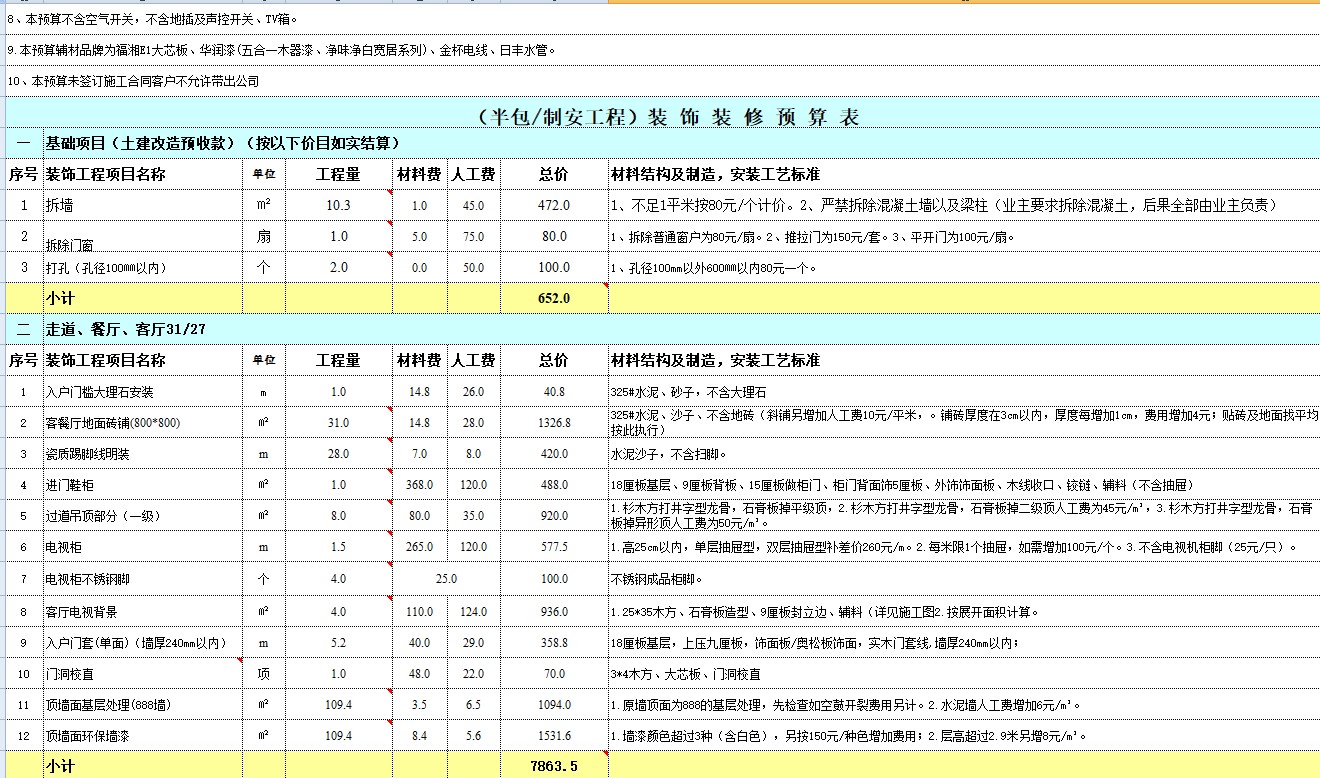Click the 电视柜 item name cell

pos(143,547)
